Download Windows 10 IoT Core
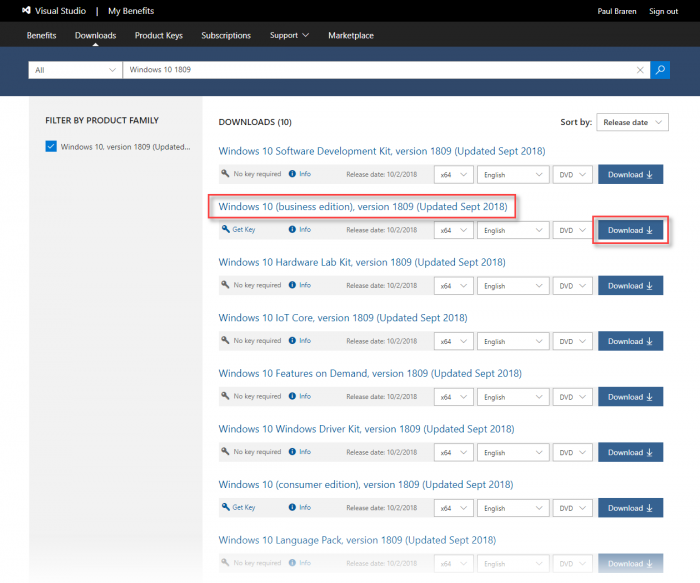The image size is (700, 583). tap(630, 341)
